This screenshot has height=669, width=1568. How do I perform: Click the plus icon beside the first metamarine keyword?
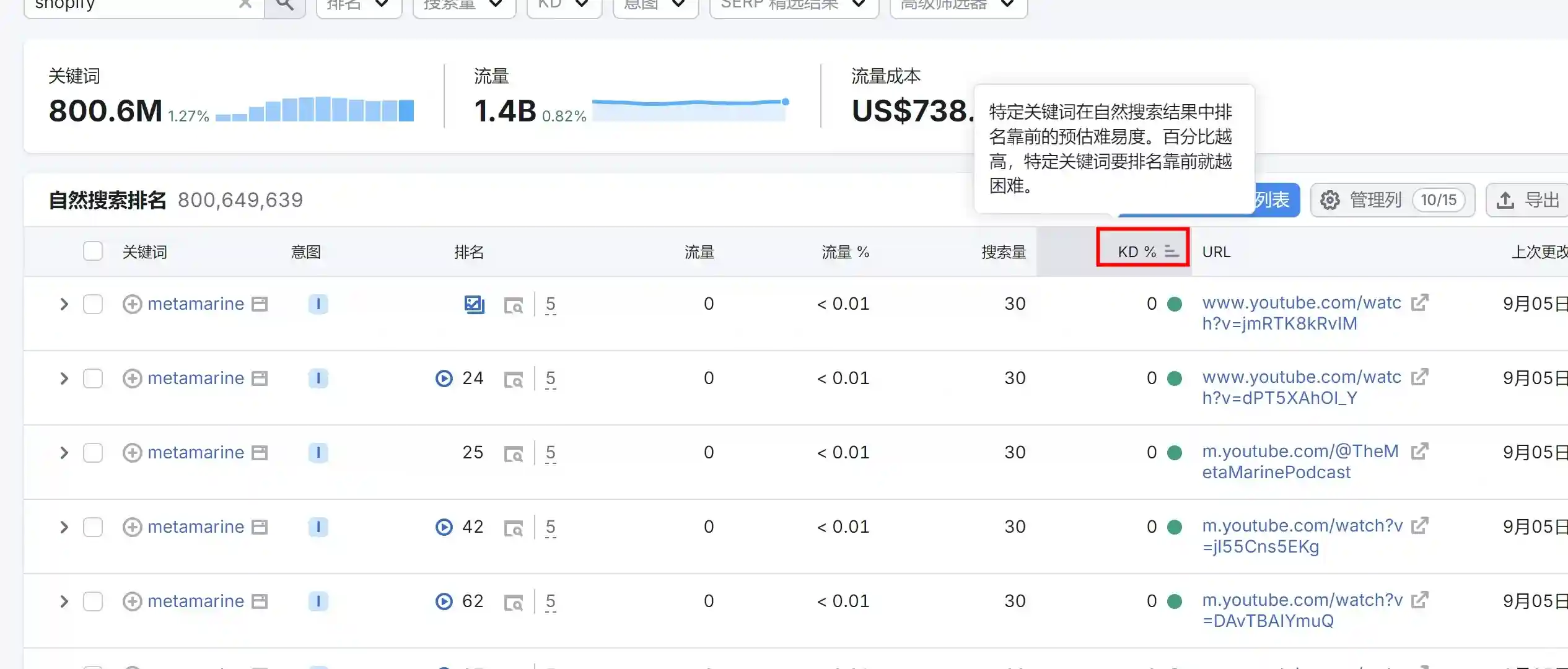click(x=132, y=304)
